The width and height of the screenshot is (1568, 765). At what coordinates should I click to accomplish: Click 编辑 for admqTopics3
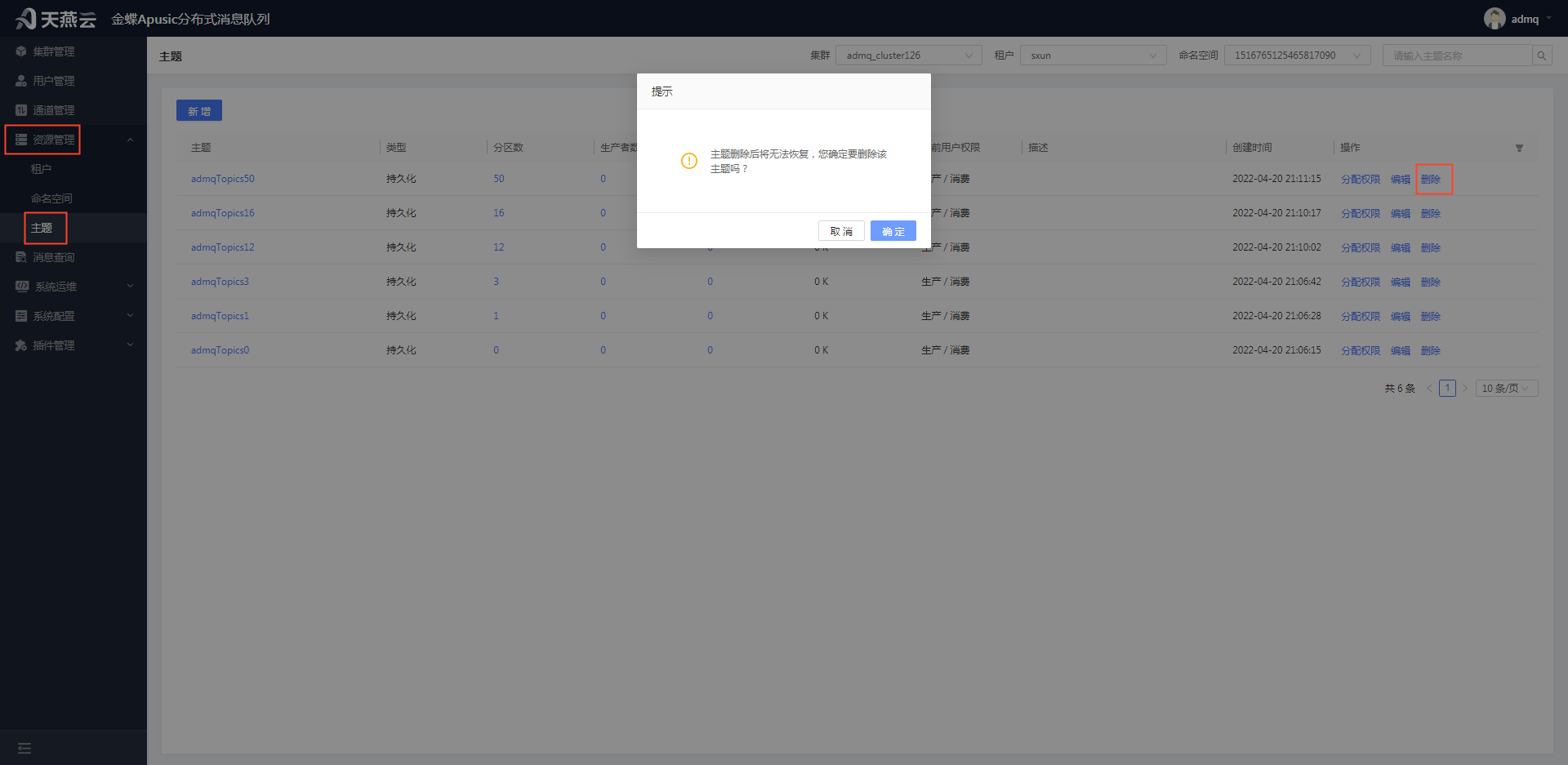pos(1401,282)
